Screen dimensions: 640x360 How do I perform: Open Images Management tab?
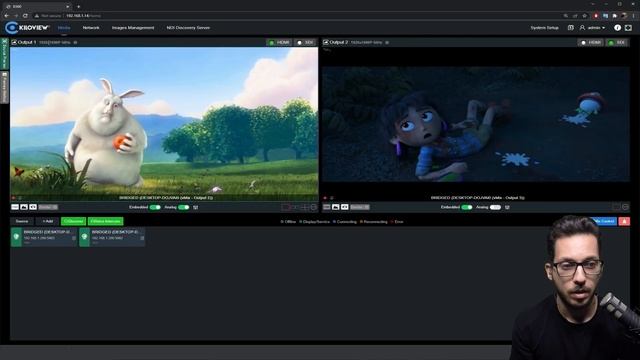coord(133,28)
